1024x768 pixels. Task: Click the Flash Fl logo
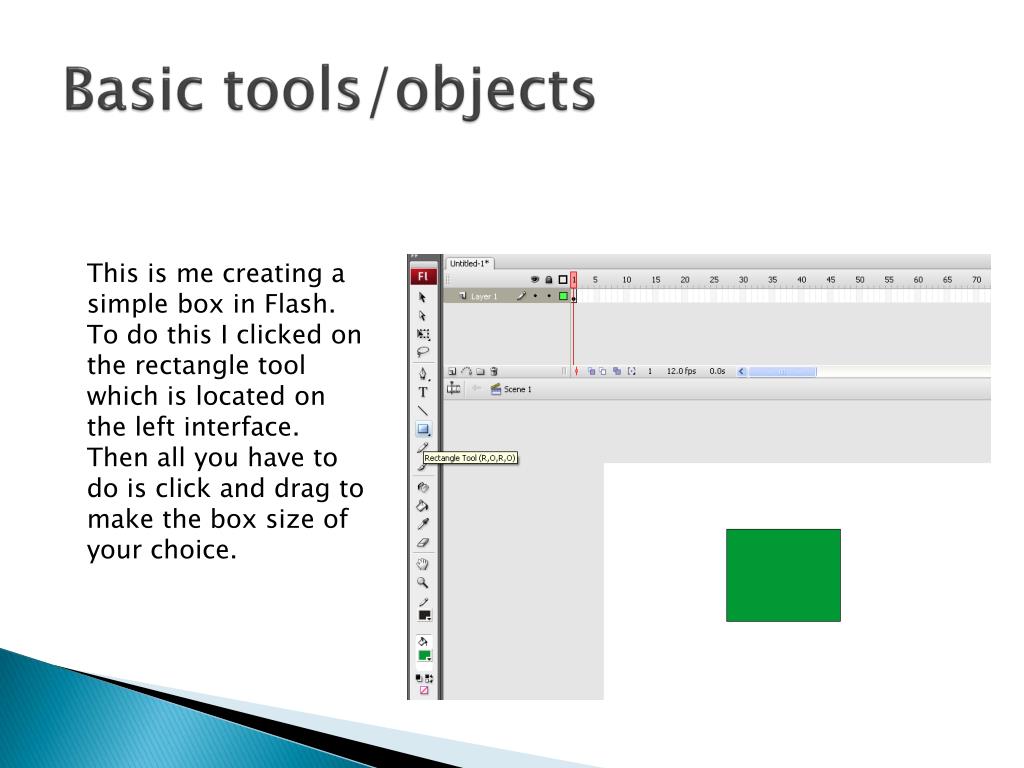tap(423, 276)
